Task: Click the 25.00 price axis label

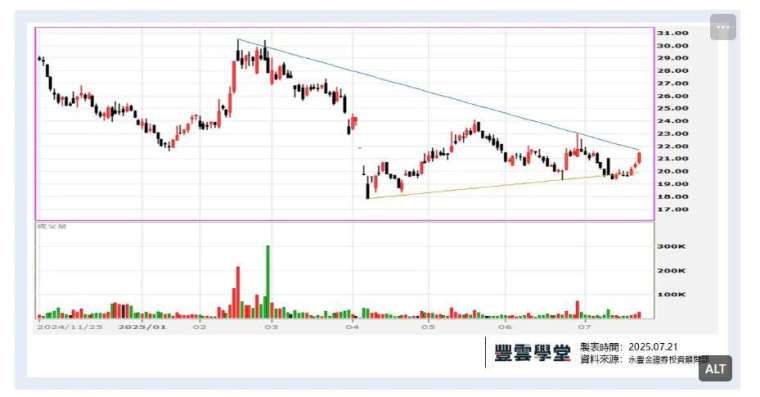Action: pyautogui.click(x=672, y=108)
